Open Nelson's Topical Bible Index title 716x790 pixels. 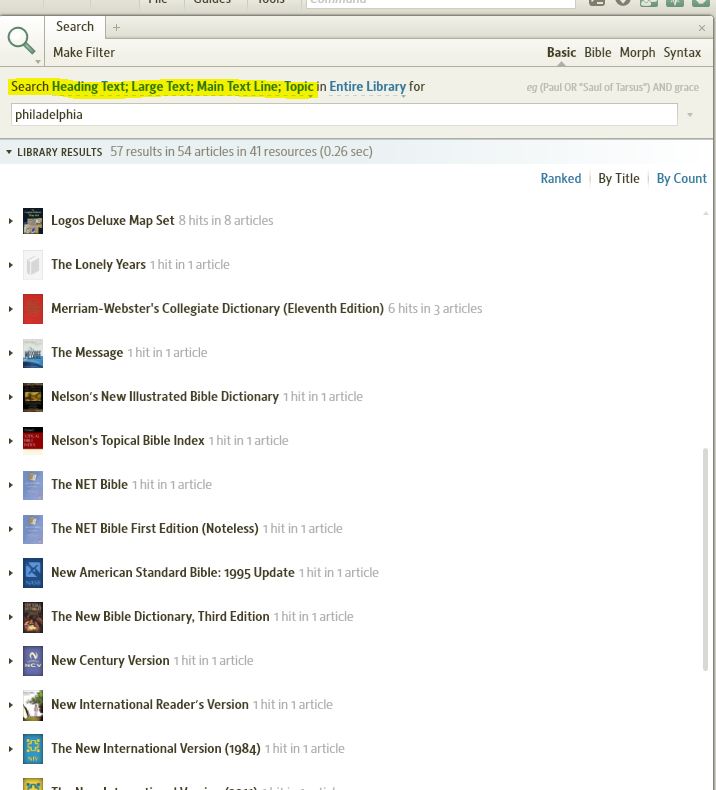(x=127, y=440)
